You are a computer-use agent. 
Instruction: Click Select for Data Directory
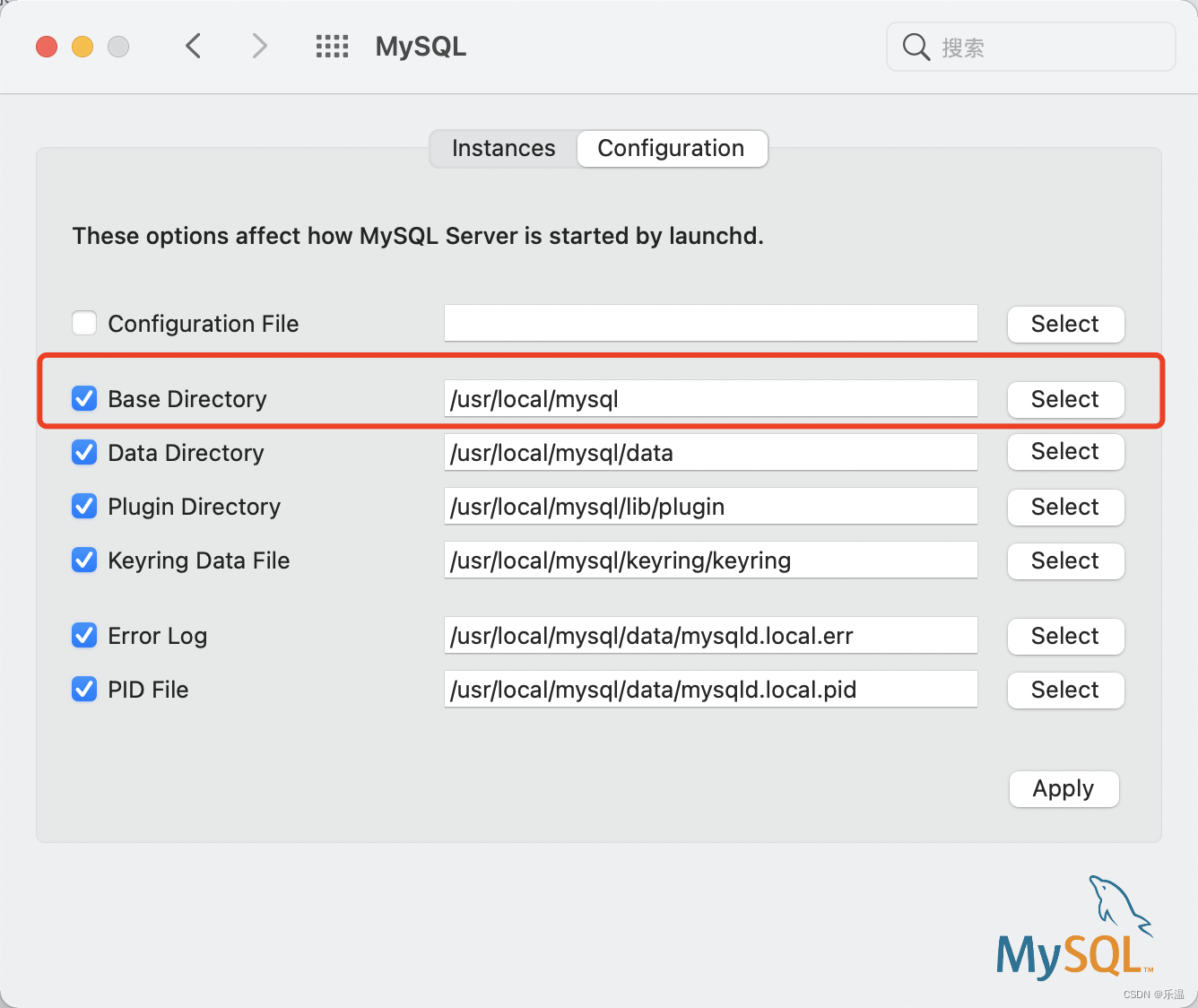[1065, 451]
